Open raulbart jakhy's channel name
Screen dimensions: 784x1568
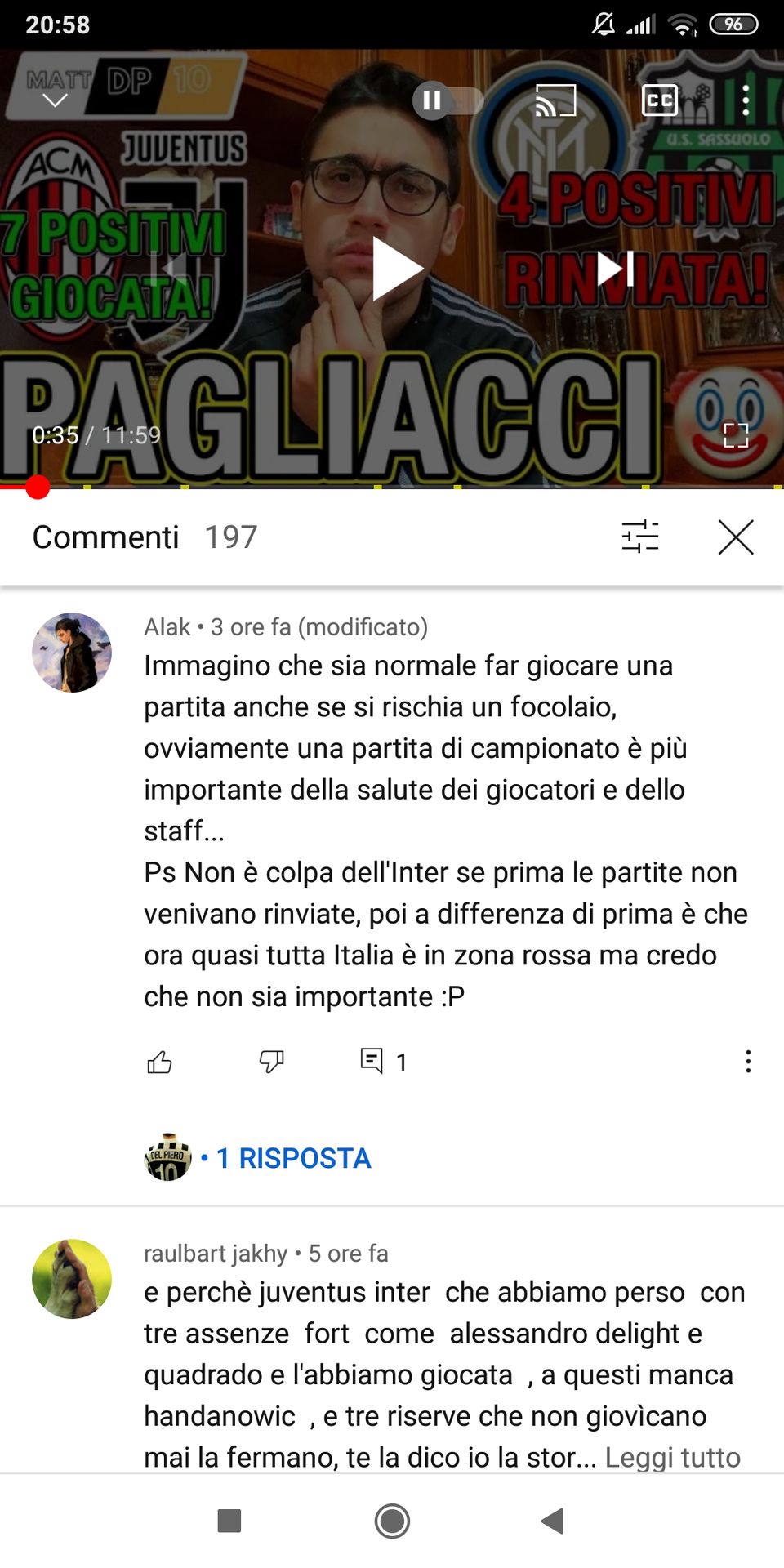point(216,1253)
